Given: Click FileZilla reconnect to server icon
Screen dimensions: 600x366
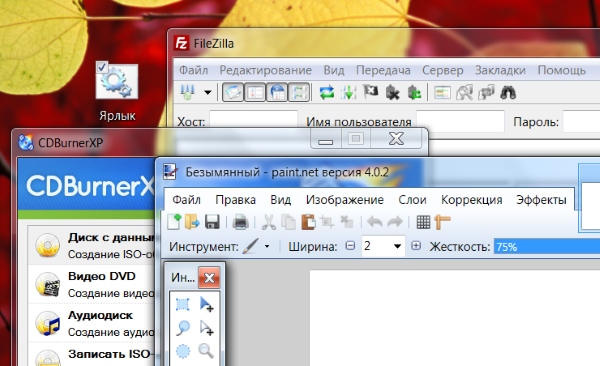Looking at the screenshot, I should click(414, 92).
